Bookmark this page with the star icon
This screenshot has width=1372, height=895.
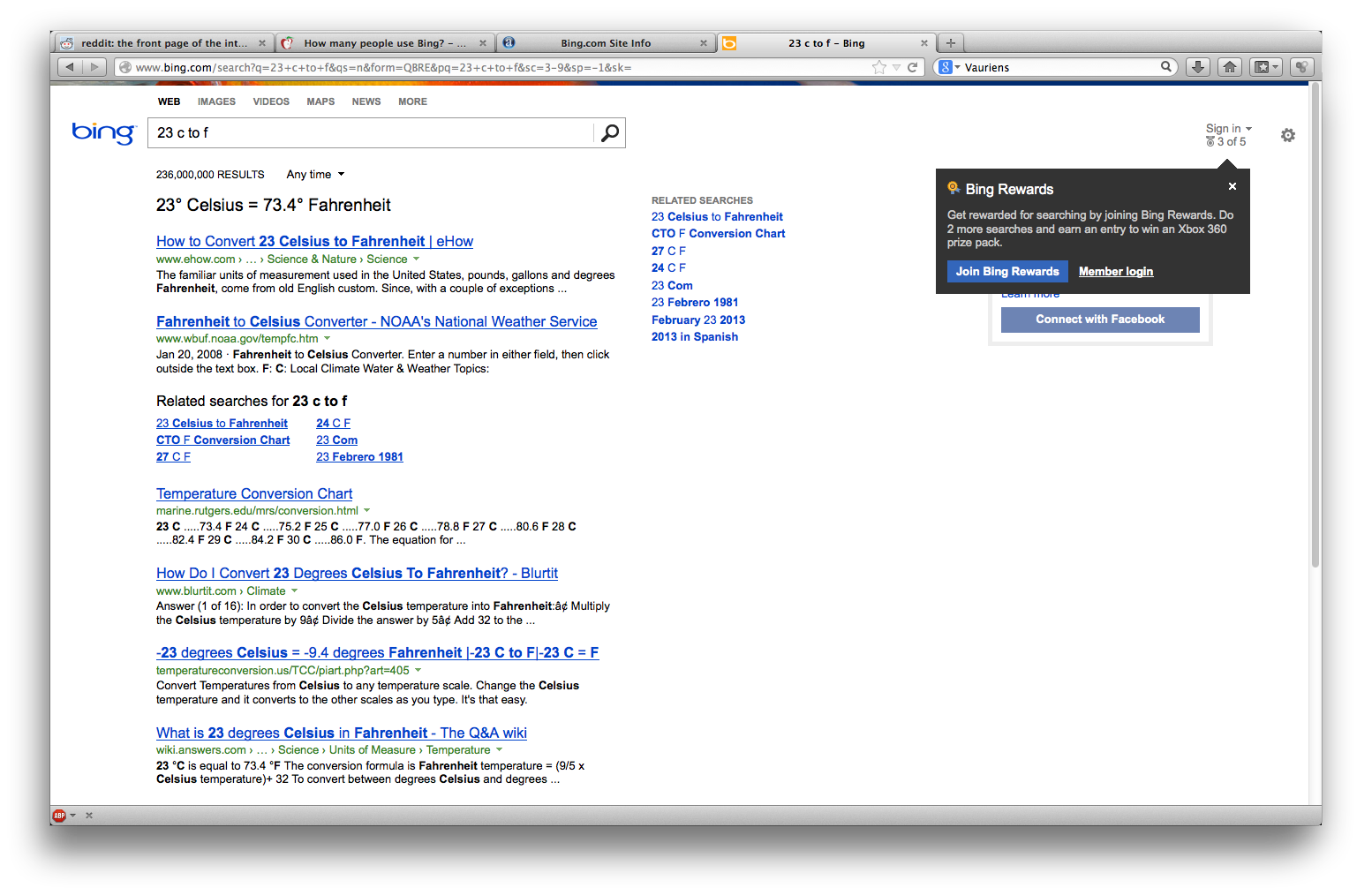tap(879, 67)
